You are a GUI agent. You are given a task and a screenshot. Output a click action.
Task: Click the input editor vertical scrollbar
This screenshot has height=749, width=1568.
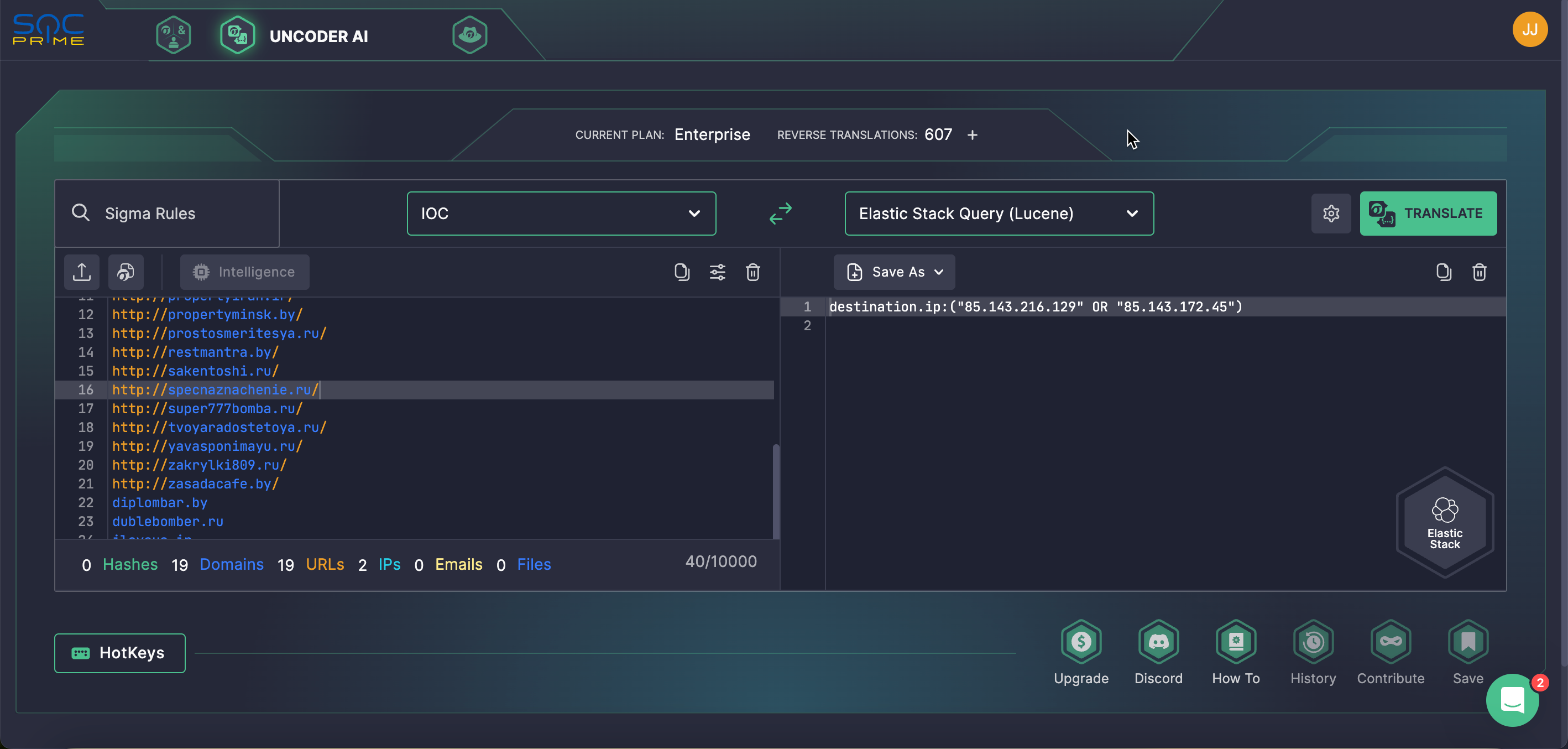point(776,491)
